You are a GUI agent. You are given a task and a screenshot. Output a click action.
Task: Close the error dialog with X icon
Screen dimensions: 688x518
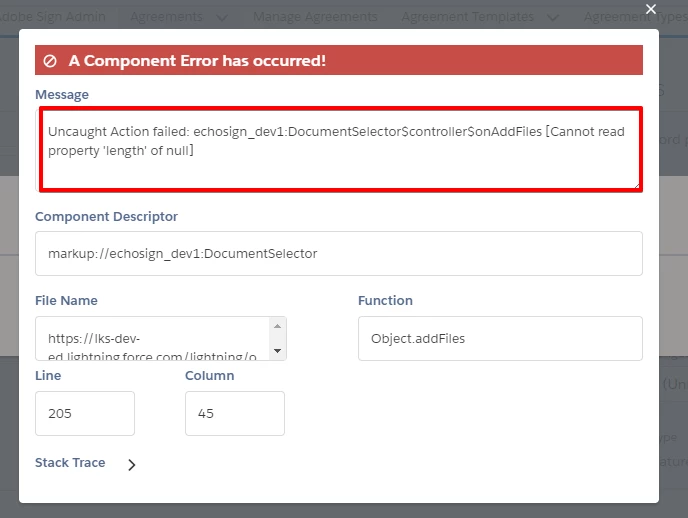click(x=651, y=9)
